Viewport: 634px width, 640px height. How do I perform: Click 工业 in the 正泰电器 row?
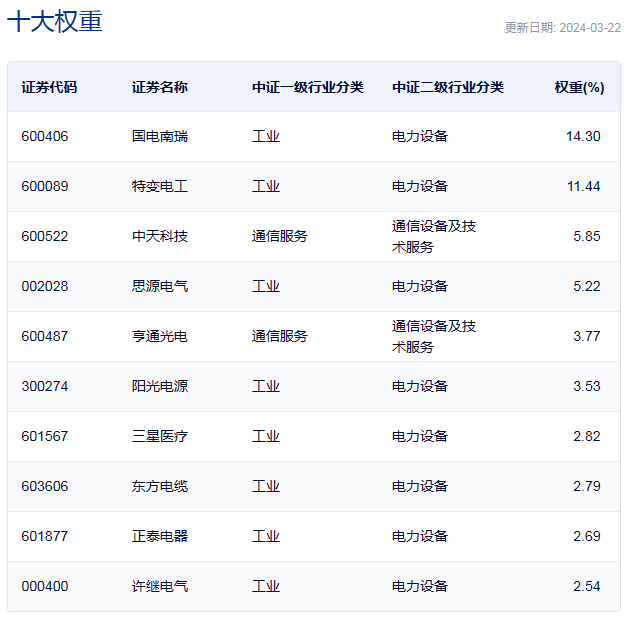pyautogui.click(x=266, y=536)
